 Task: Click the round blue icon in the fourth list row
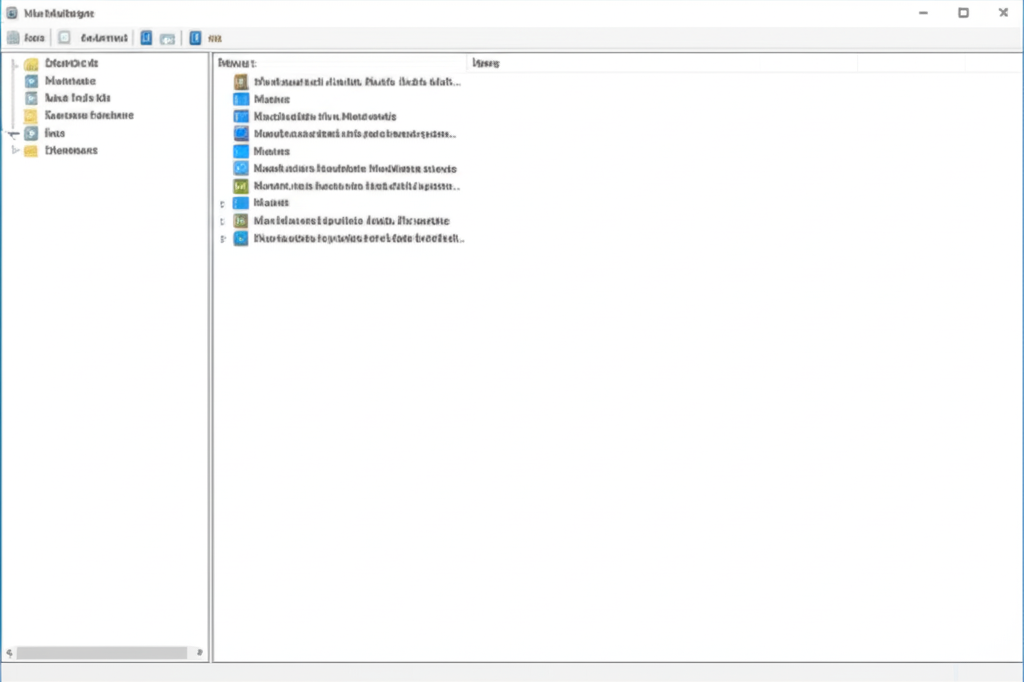[241, 133]
